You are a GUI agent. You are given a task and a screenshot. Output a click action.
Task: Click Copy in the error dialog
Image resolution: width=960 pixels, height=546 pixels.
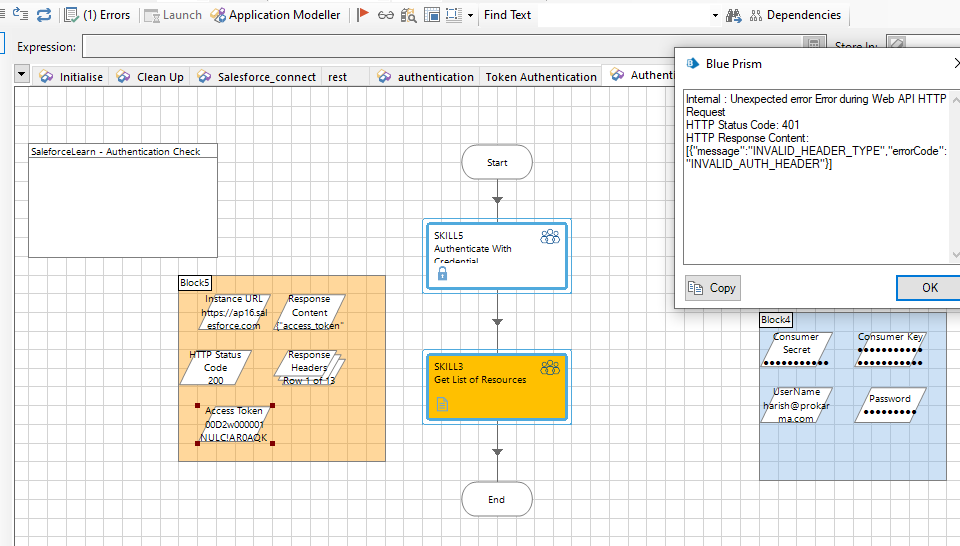713,288
